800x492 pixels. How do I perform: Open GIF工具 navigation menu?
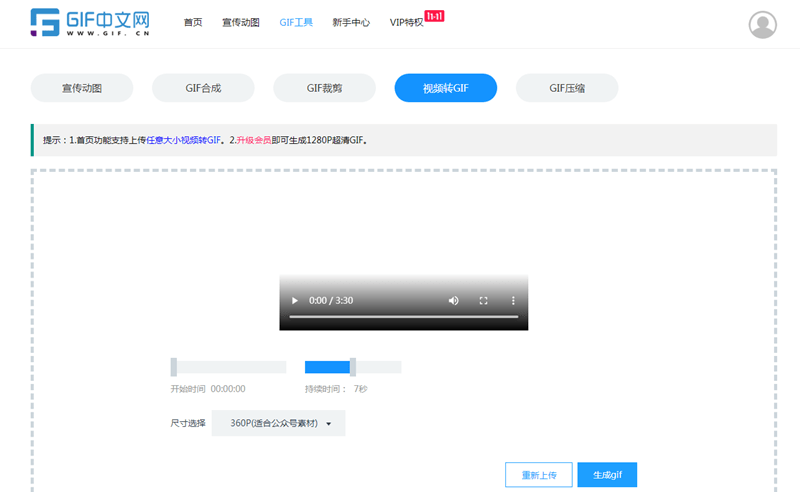click(x=296, y=22)
